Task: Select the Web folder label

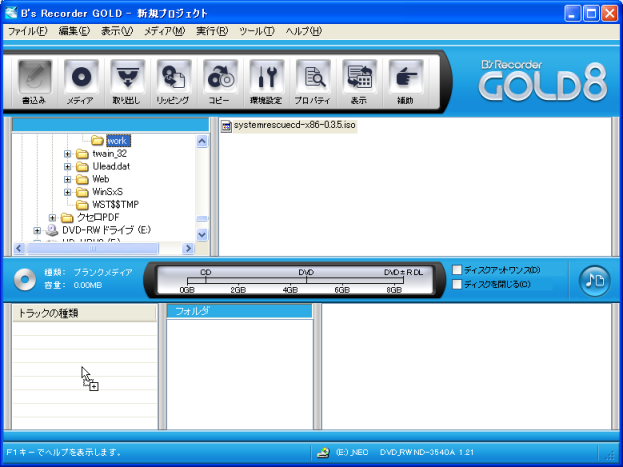Action: 101,179
